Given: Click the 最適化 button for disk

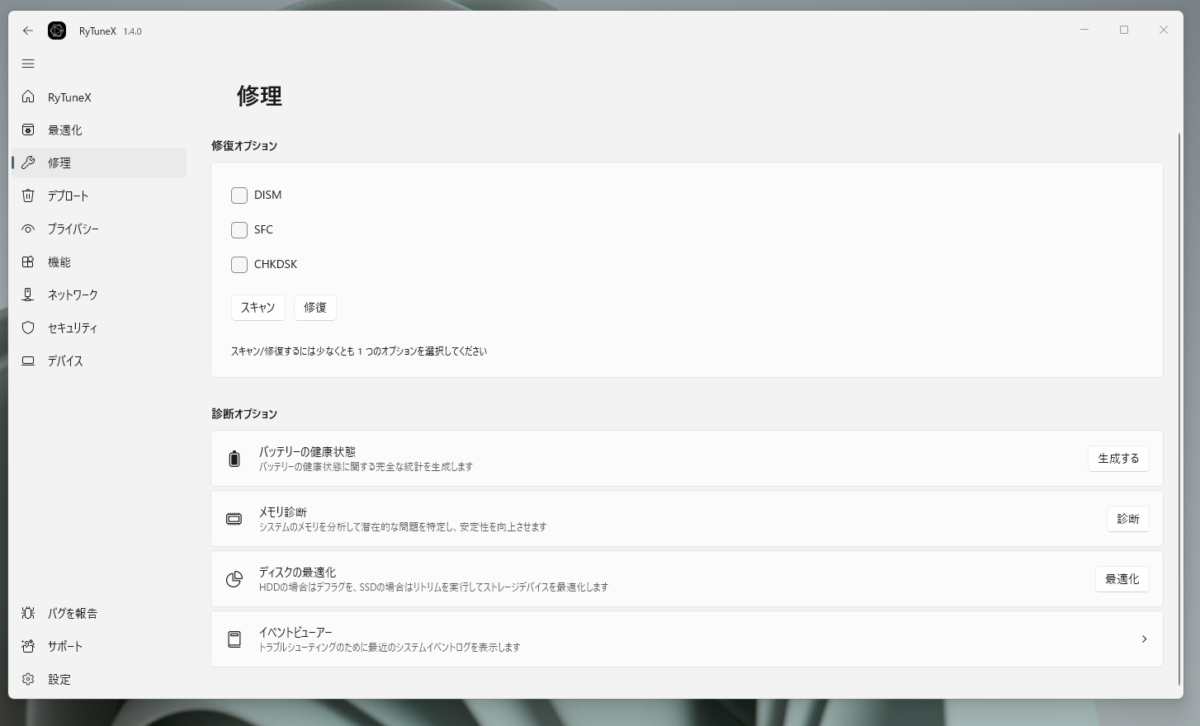Looking at the screenshot, I should pyautogui.click(x=1122, y=579).
